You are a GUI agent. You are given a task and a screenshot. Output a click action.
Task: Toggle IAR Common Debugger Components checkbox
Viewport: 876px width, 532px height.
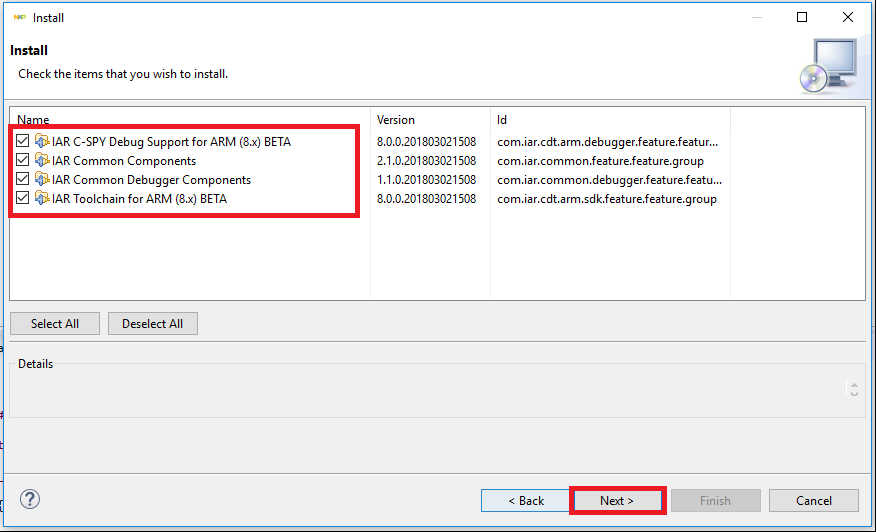point(22,179)
